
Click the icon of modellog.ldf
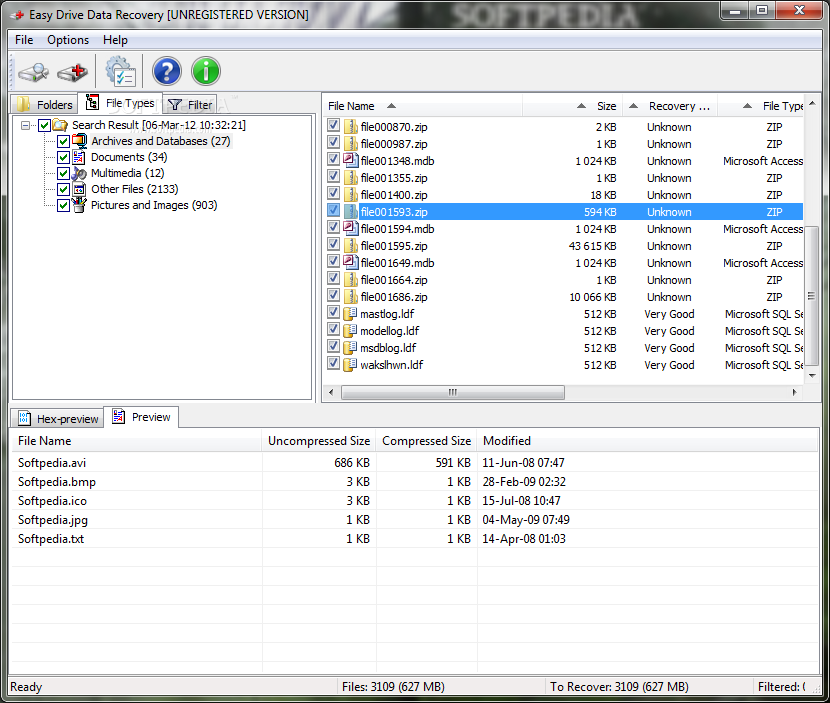click(350, 331)
